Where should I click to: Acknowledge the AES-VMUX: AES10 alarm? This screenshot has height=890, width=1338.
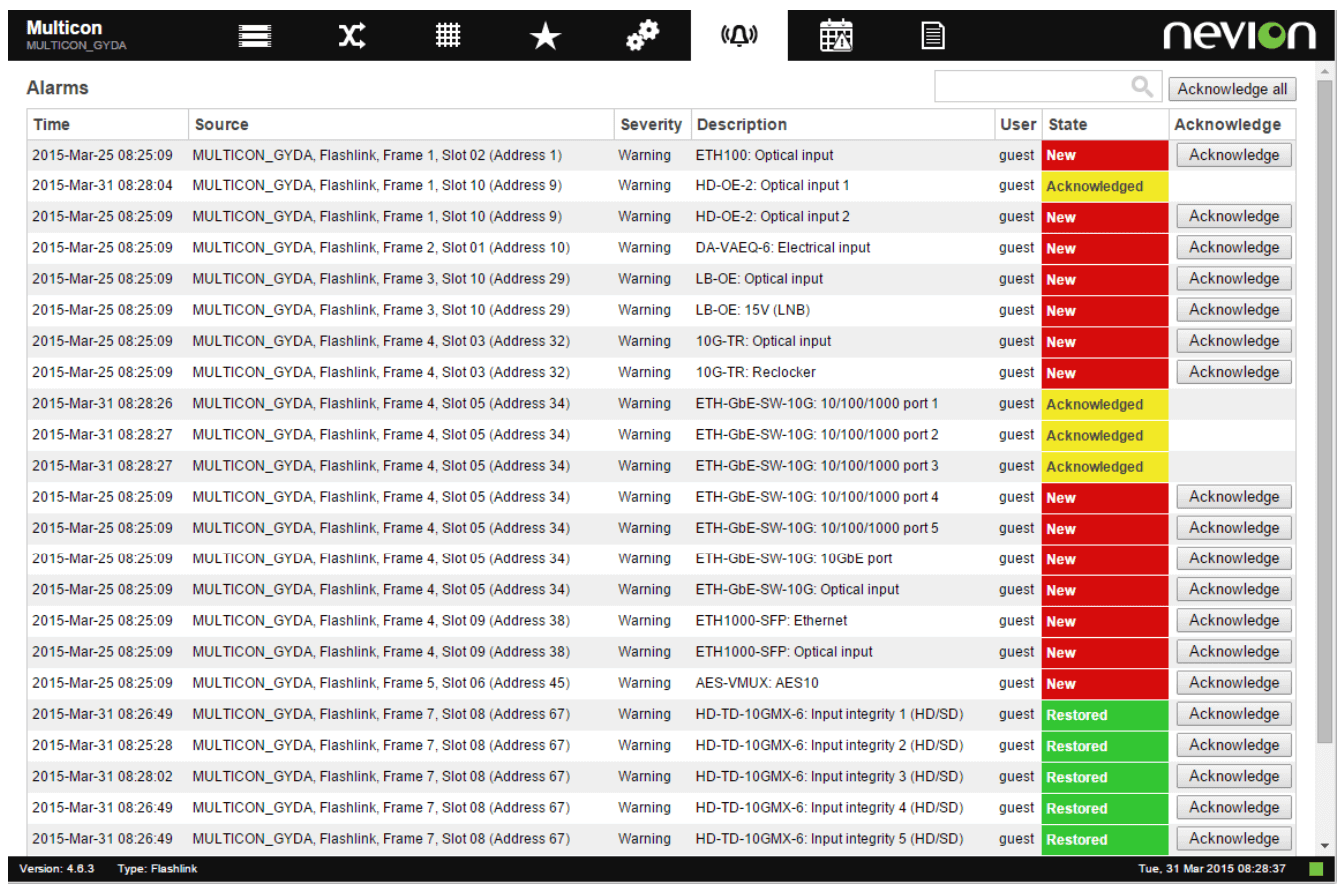coord(1233,682)
